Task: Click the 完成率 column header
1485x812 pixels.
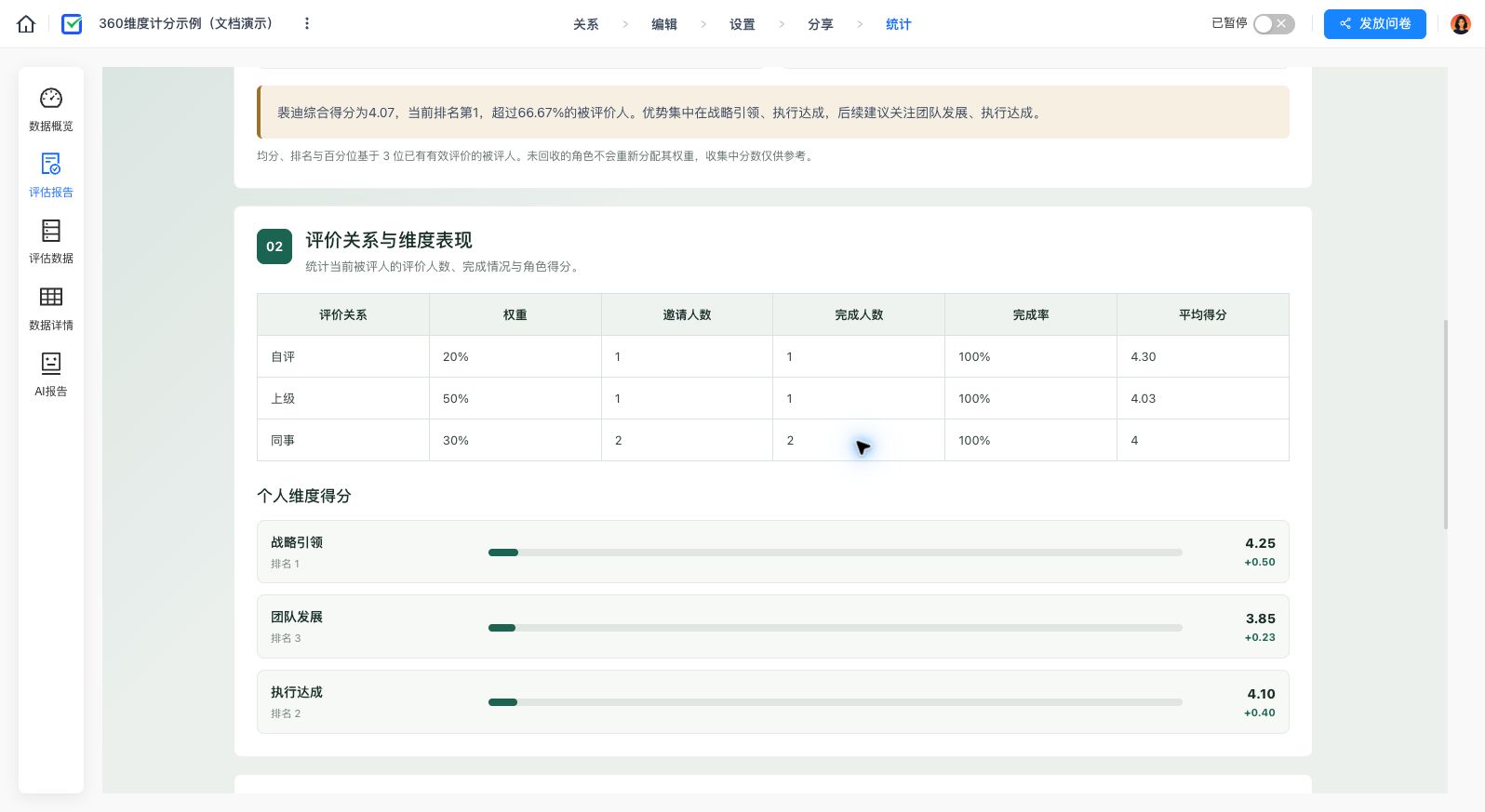Action: [1031, 314]
